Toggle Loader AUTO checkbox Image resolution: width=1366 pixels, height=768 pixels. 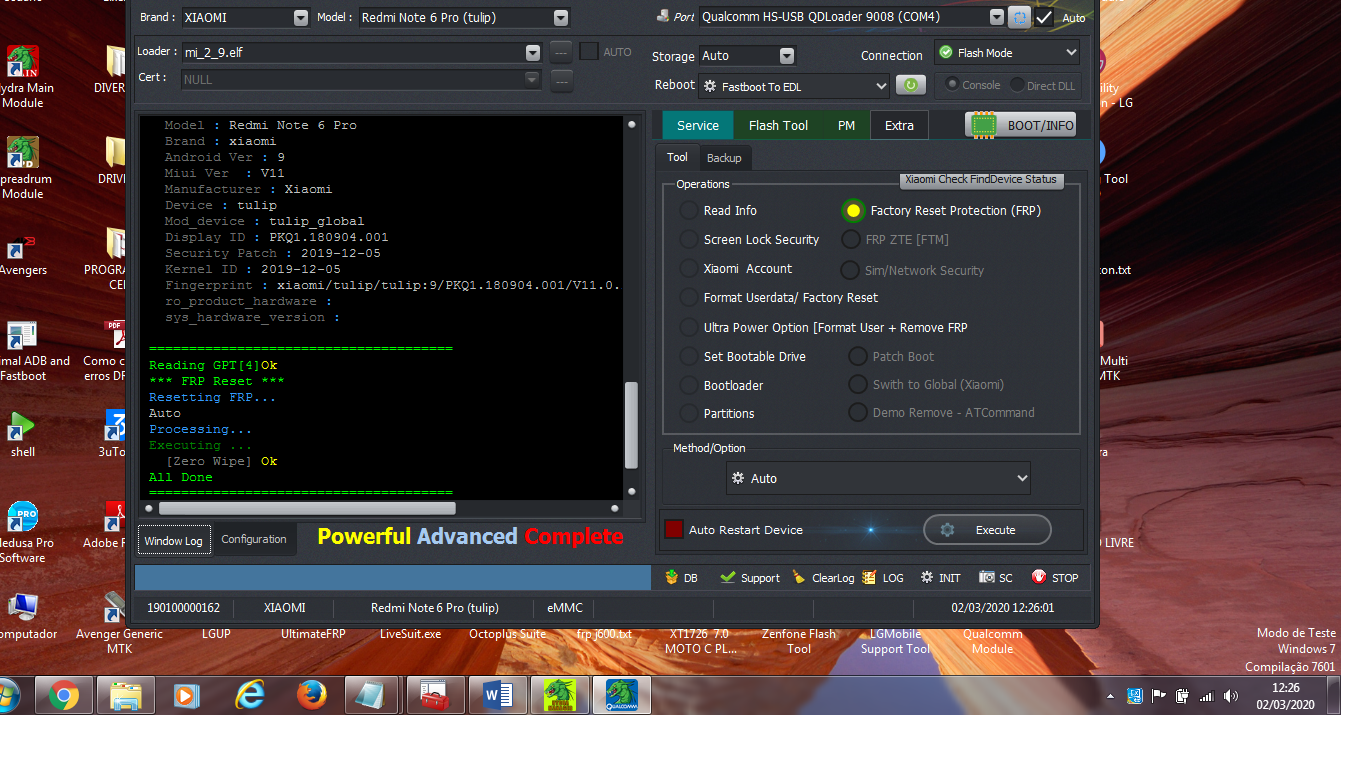click(x=589, y=51)
